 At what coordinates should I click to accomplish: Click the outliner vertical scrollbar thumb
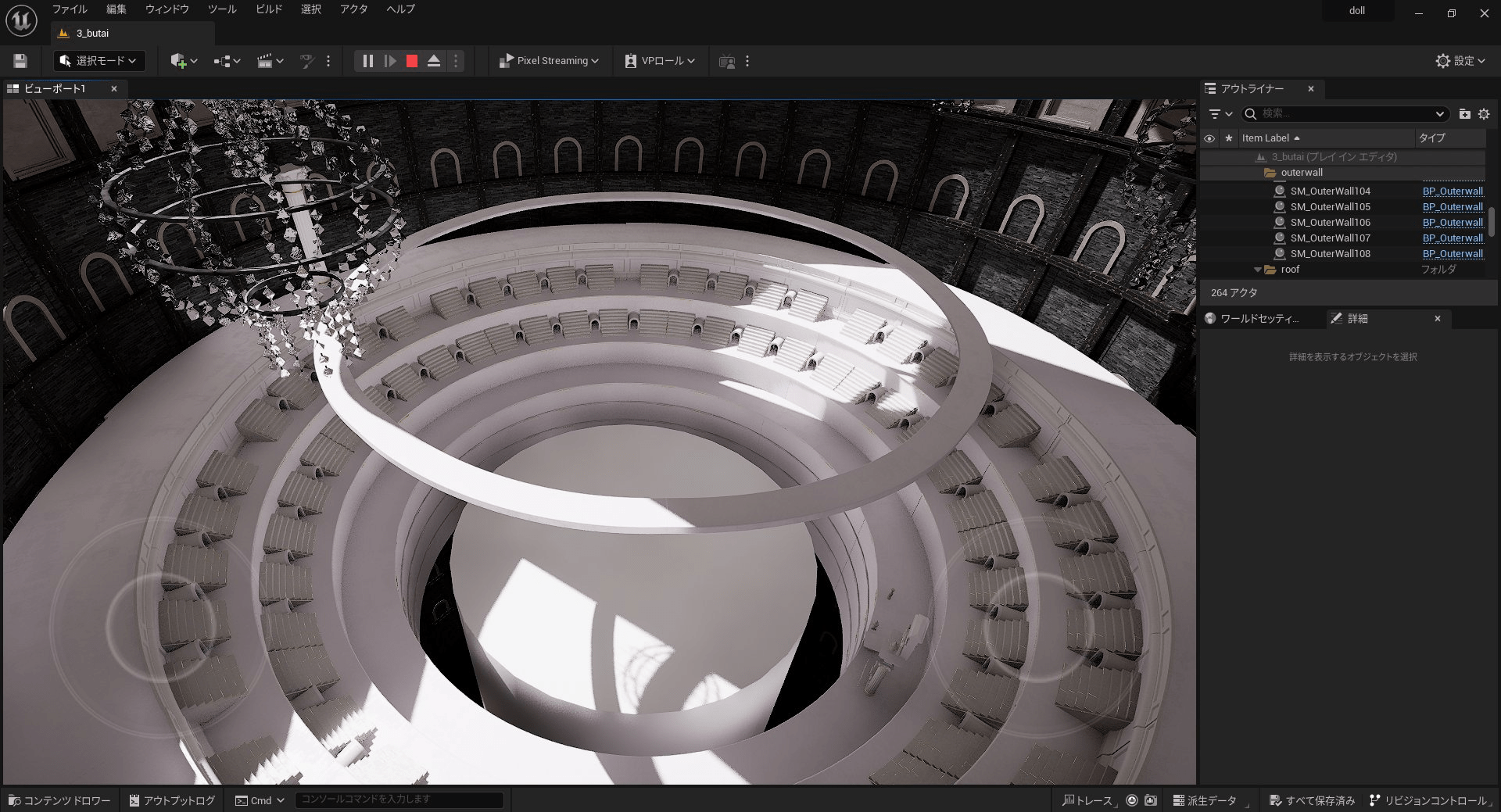1491,221
